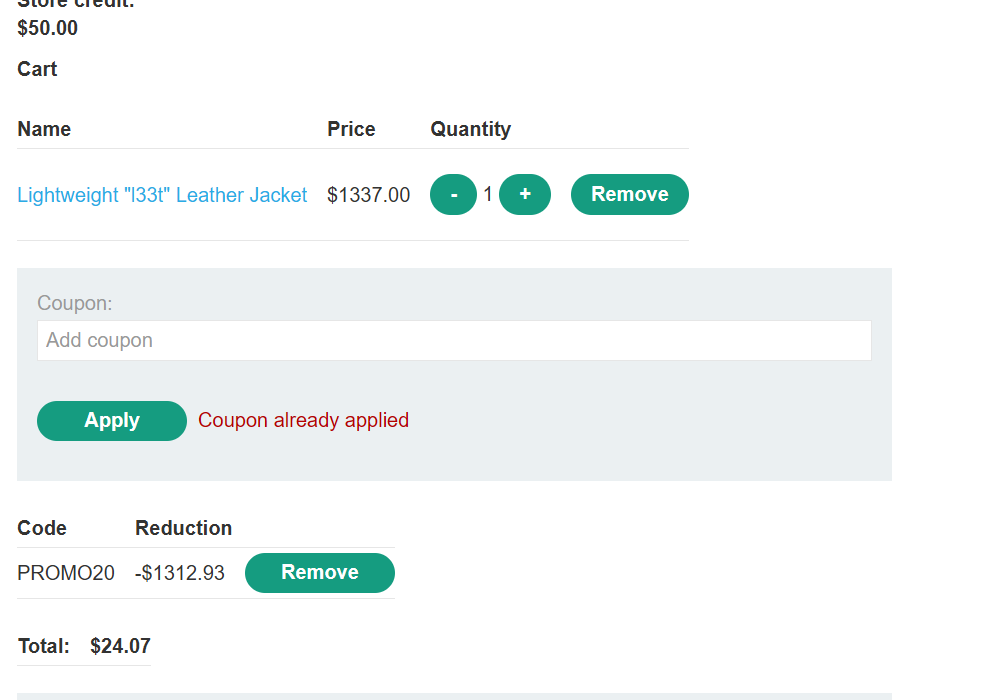Increase jacket quantity with plus button
Image resolution: width=984 pixels, height=700 pixels.
click(525, 195)
